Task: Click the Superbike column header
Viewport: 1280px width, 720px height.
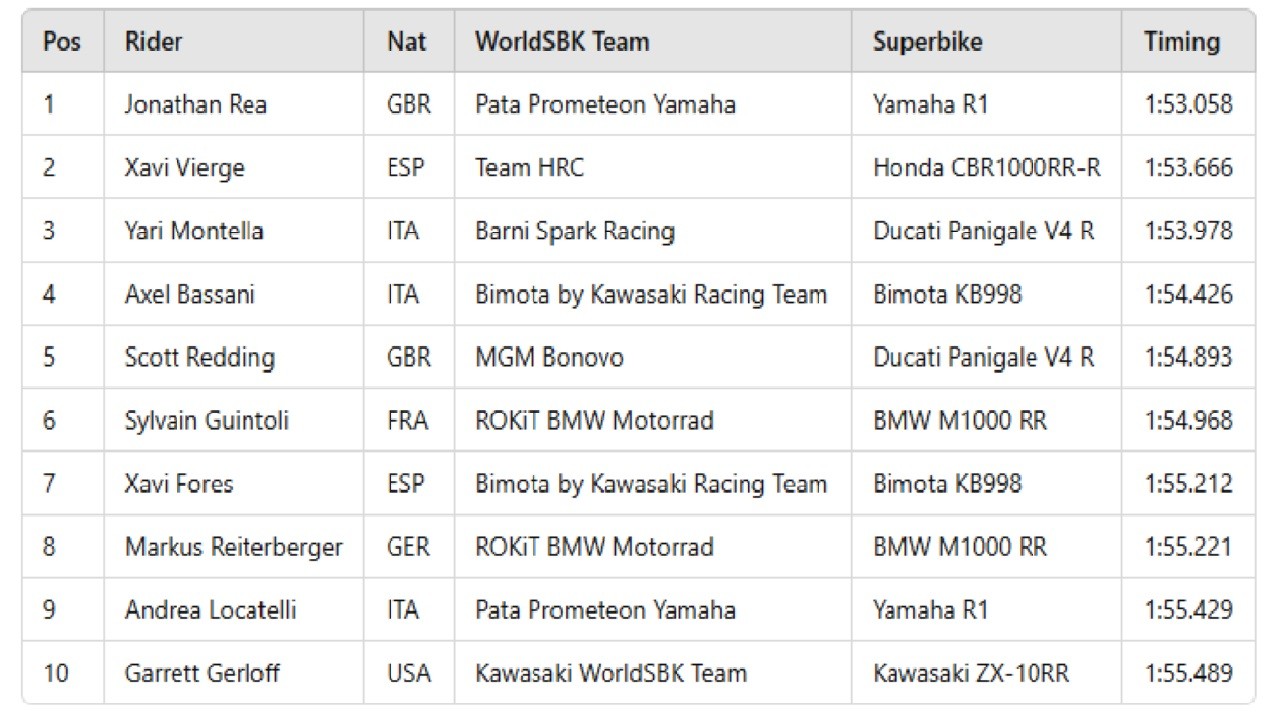Action: [x=927, y=42]
